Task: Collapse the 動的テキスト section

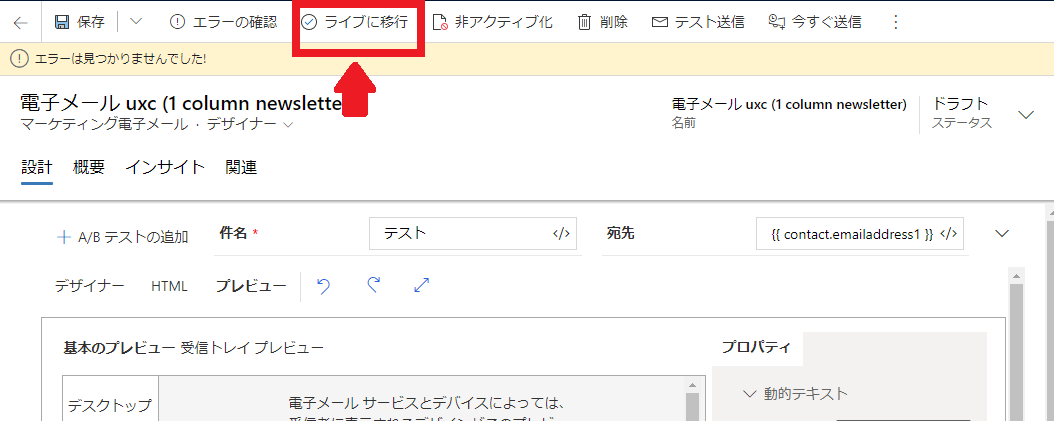Action: (x=751, y=394)
